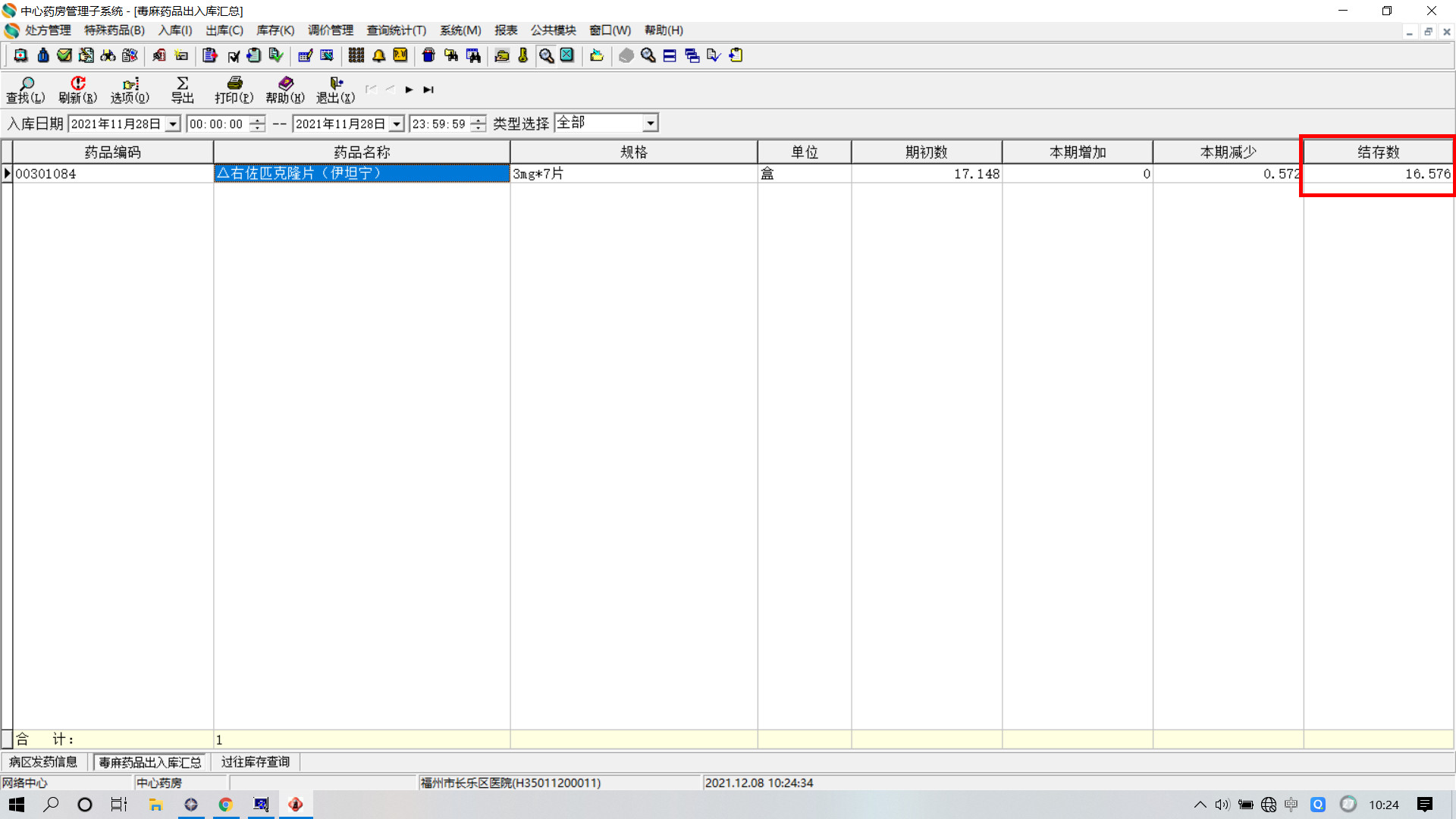Open the 特殊药品(B) menu
The image size is (1456, 819).
pos(114,30)
